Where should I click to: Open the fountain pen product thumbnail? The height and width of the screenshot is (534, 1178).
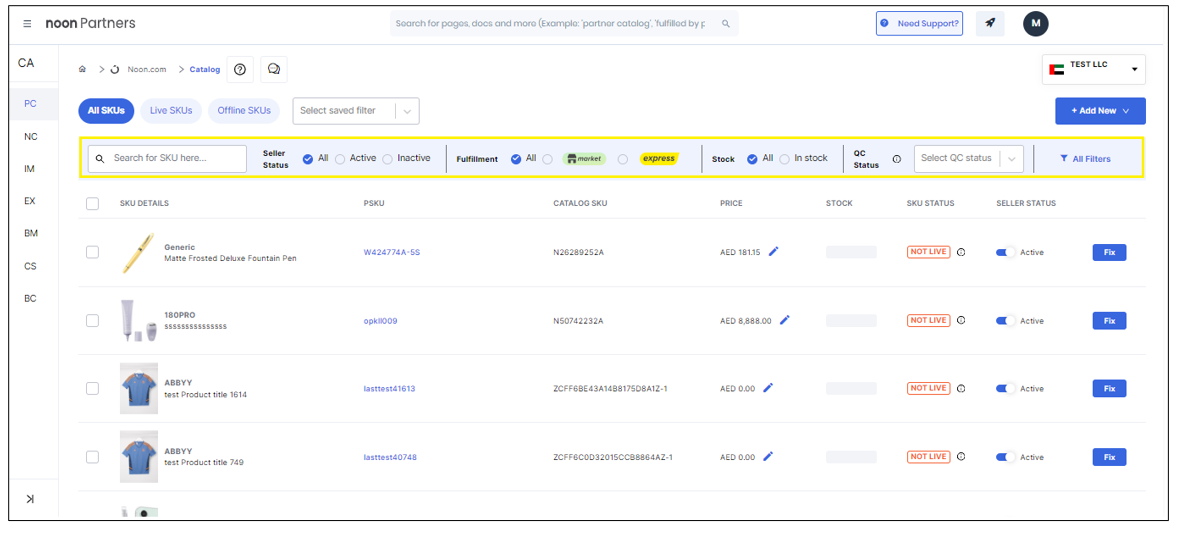click(x=137, y=252)
